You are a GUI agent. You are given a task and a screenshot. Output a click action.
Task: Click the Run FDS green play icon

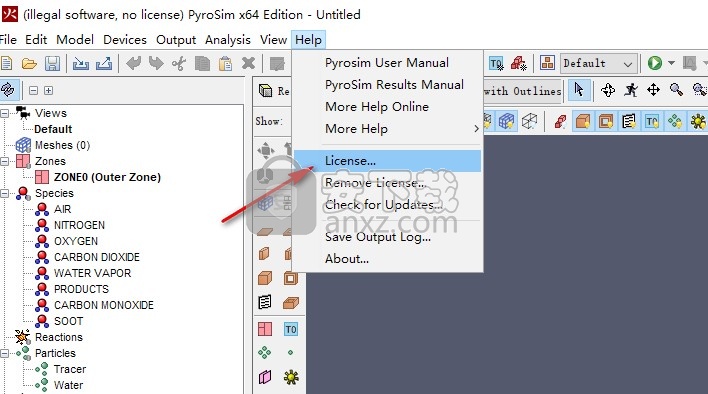[655, 63]
